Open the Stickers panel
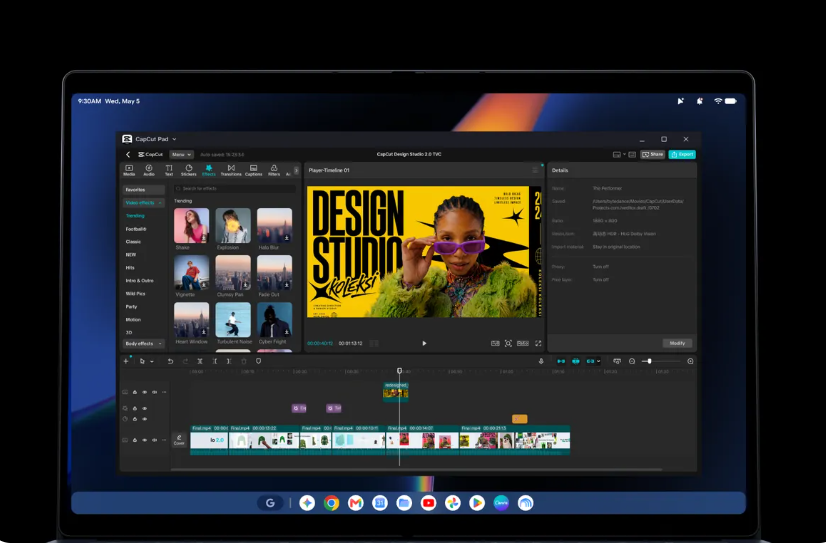 (188, 170)
